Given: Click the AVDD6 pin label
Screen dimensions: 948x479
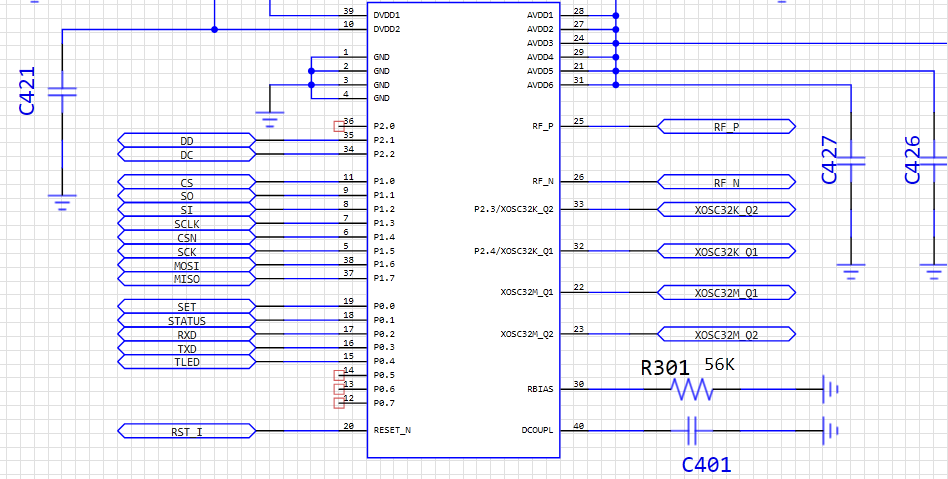Looking at the screenshot, I should (540, 85).
